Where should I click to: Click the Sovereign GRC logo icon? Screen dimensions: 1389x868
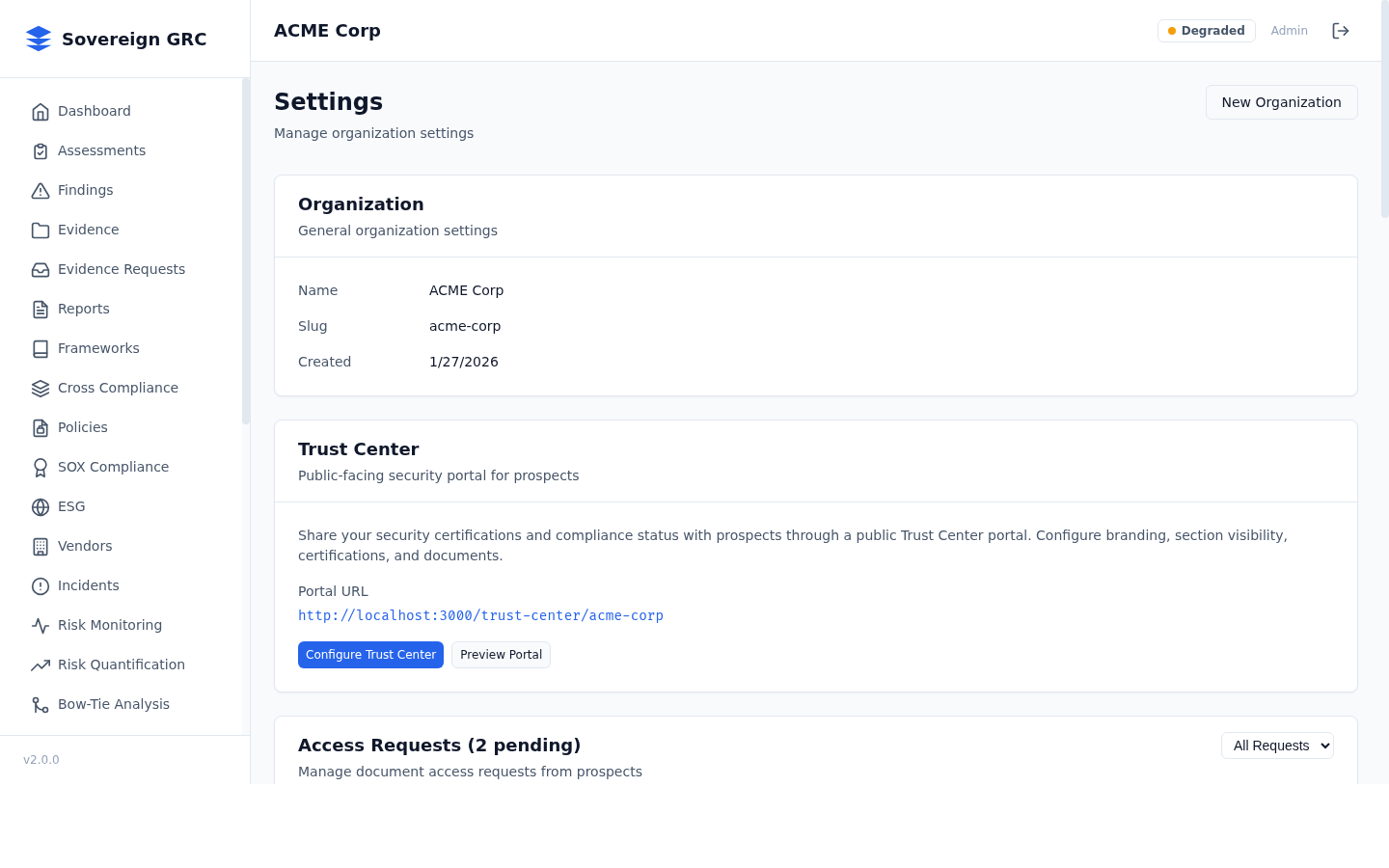pos(39,39)
